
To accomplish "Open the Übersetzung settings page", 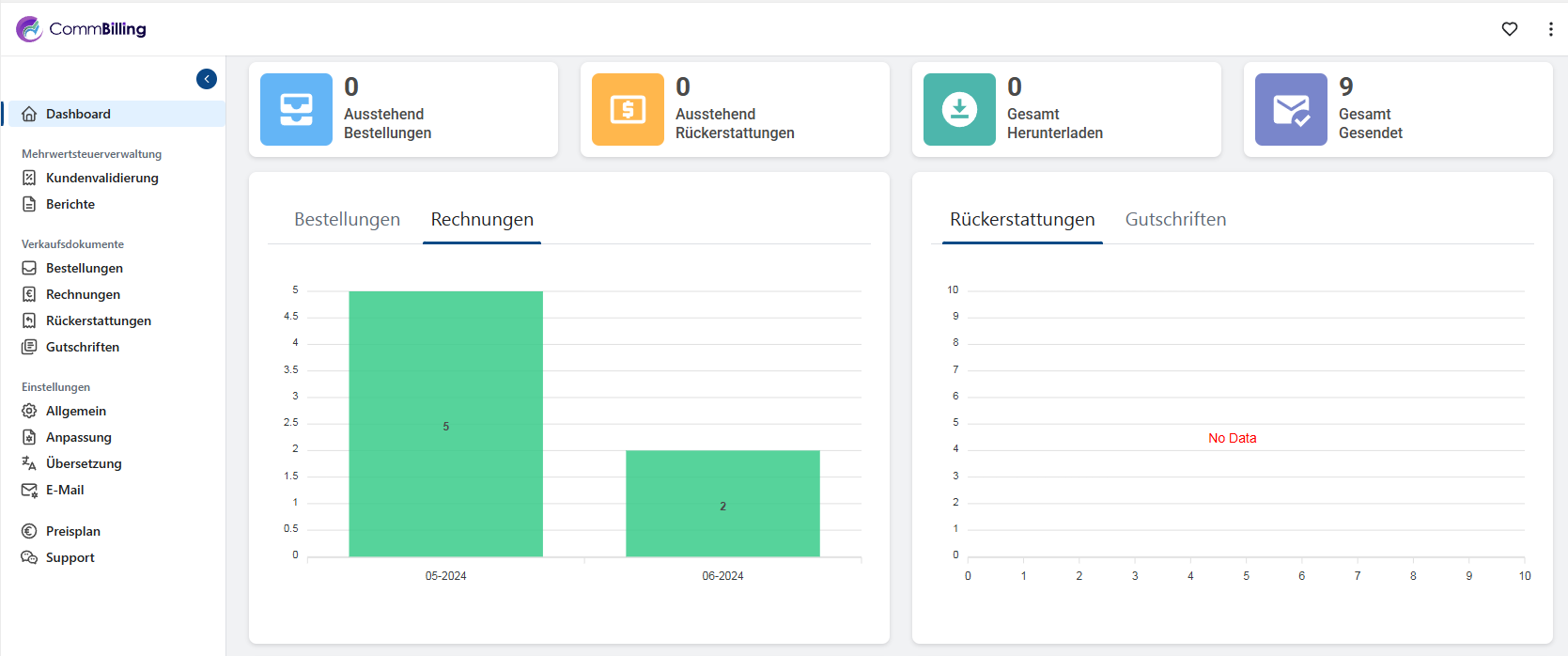I will (x=84, y=463).
